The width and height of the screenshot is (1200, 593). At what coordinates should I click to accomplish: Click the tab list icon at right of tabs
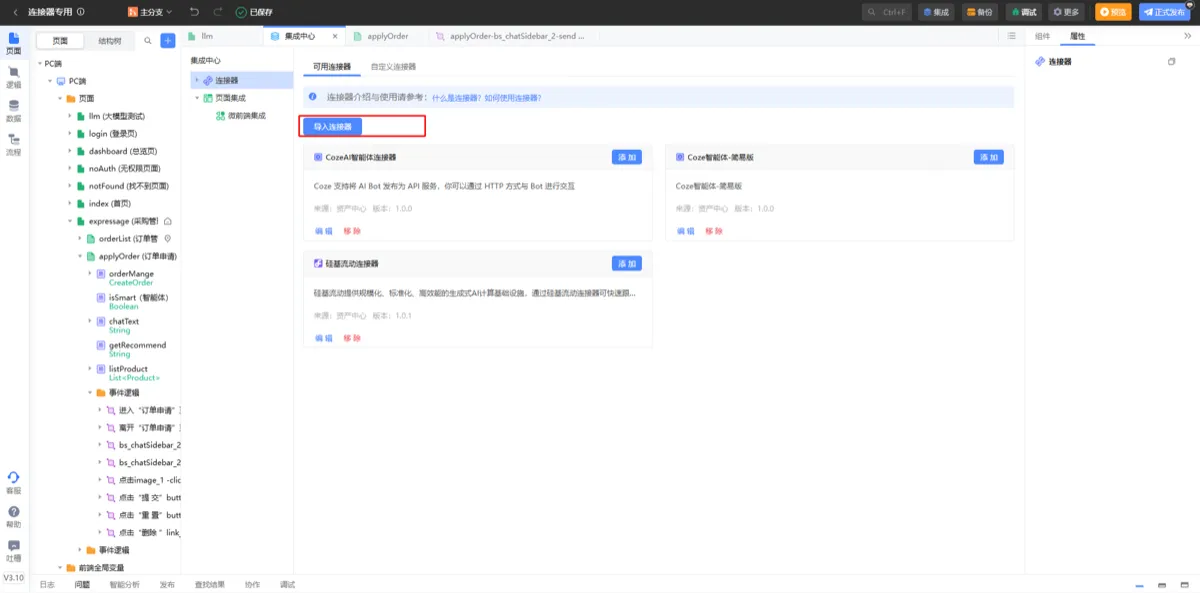point(1012,36)
